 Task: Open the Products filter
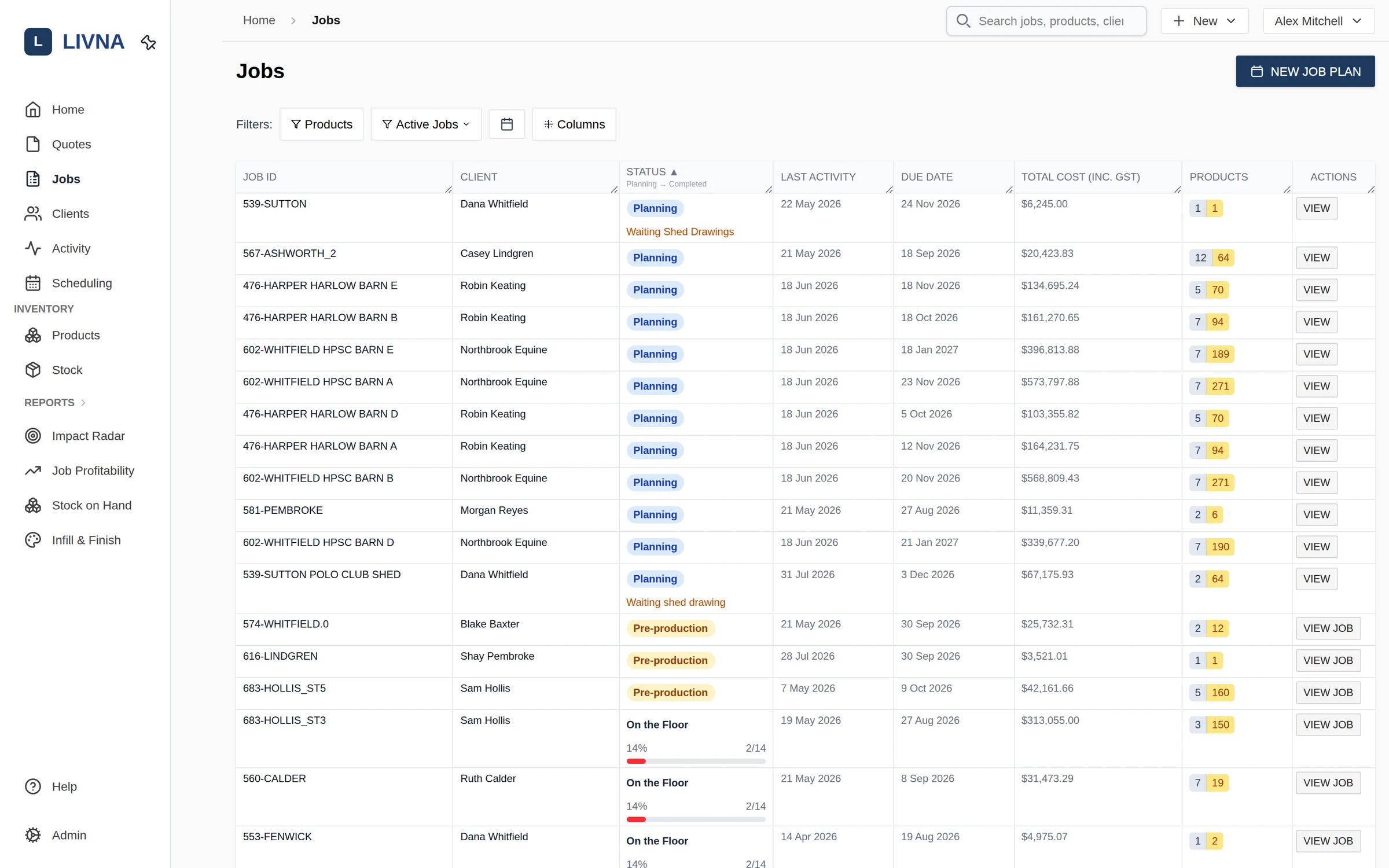coord(322,124)
